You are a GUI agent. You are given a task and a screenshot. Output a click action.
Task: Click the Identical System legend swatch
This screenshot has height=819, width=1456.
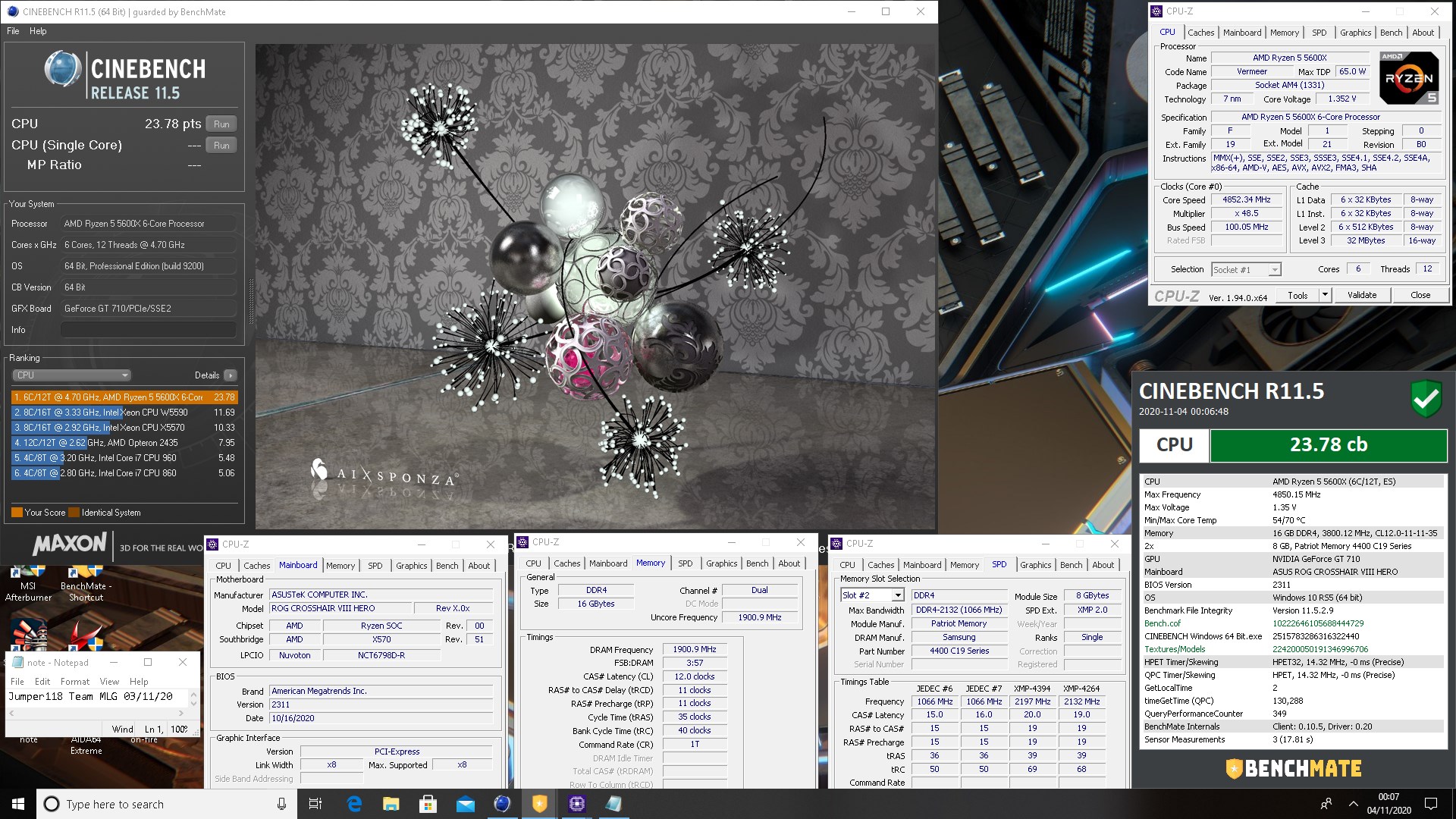pos(74,513)
